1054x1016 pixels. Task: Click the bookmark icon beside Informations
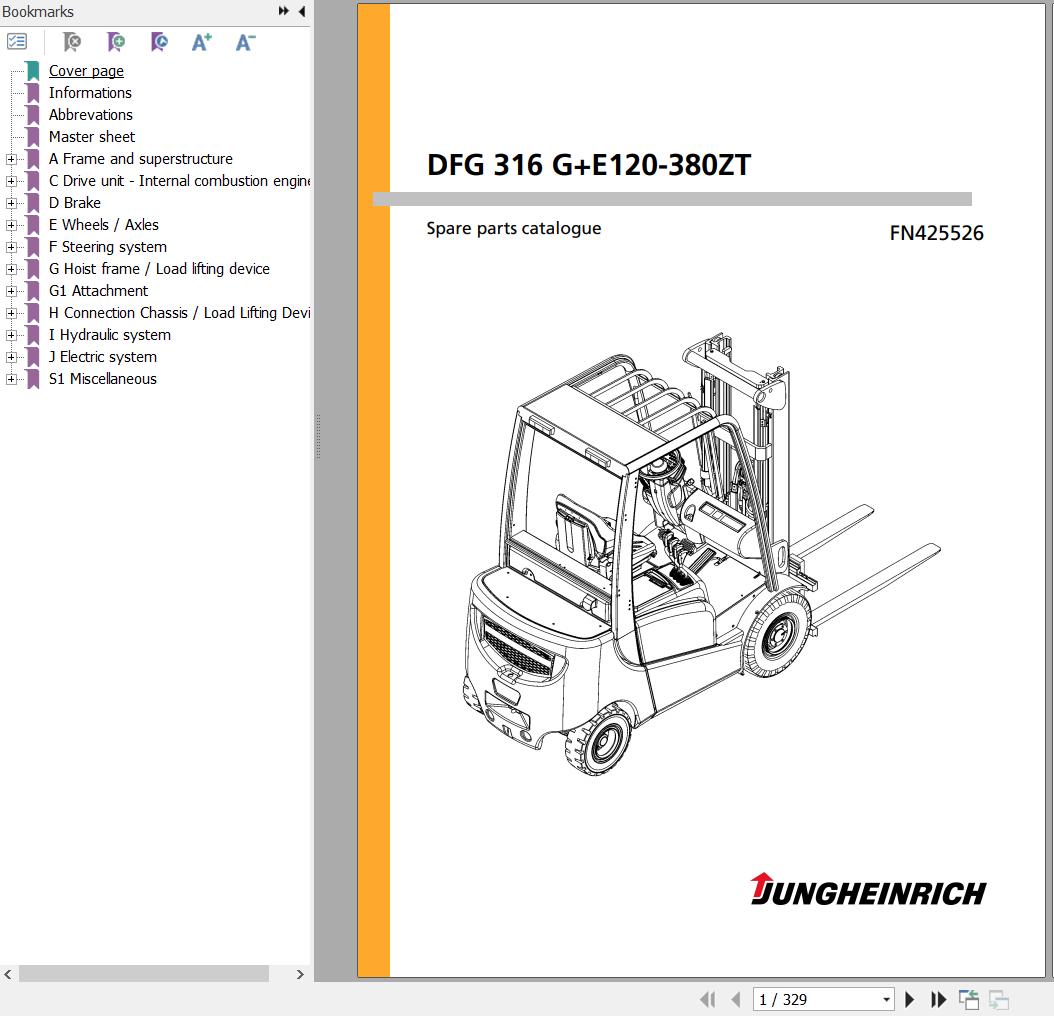(33, 93)
